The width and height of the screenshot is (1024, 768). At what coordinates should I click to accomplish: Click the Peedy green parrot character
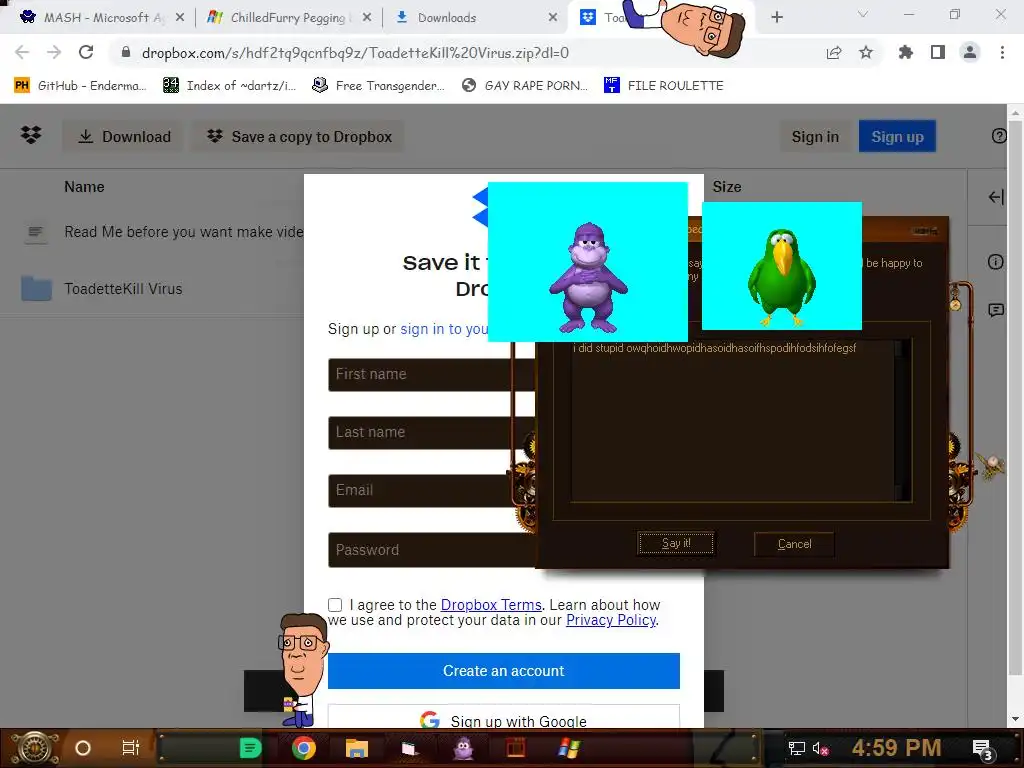(x=782, y=277)
